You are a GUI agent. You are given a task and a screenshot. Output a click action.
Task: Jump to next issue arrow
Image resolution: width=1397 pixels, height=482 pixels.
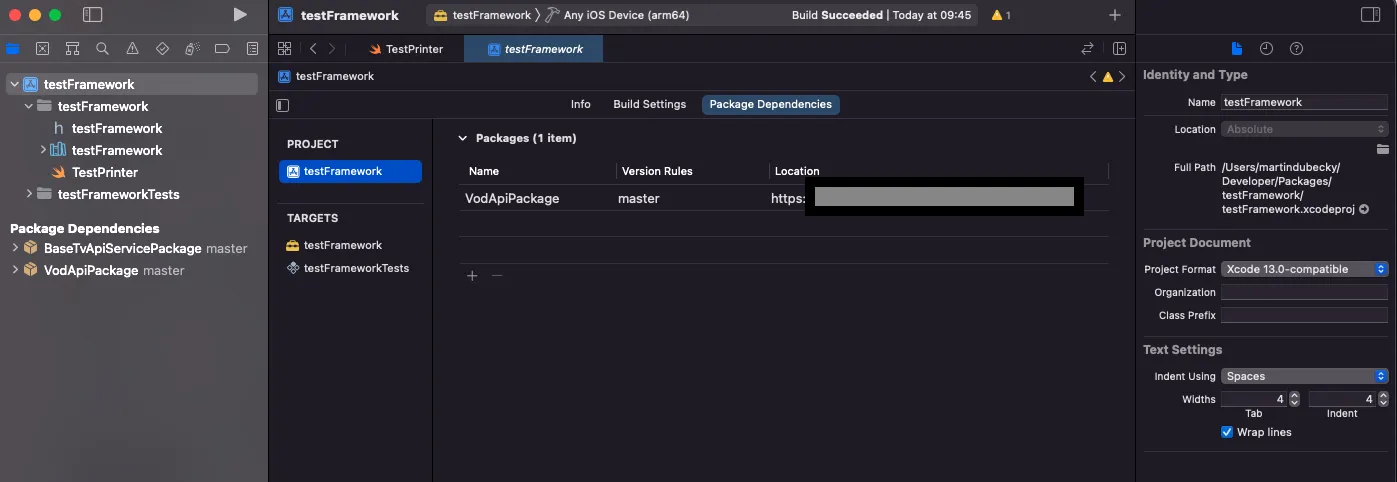coord(1122,76)
